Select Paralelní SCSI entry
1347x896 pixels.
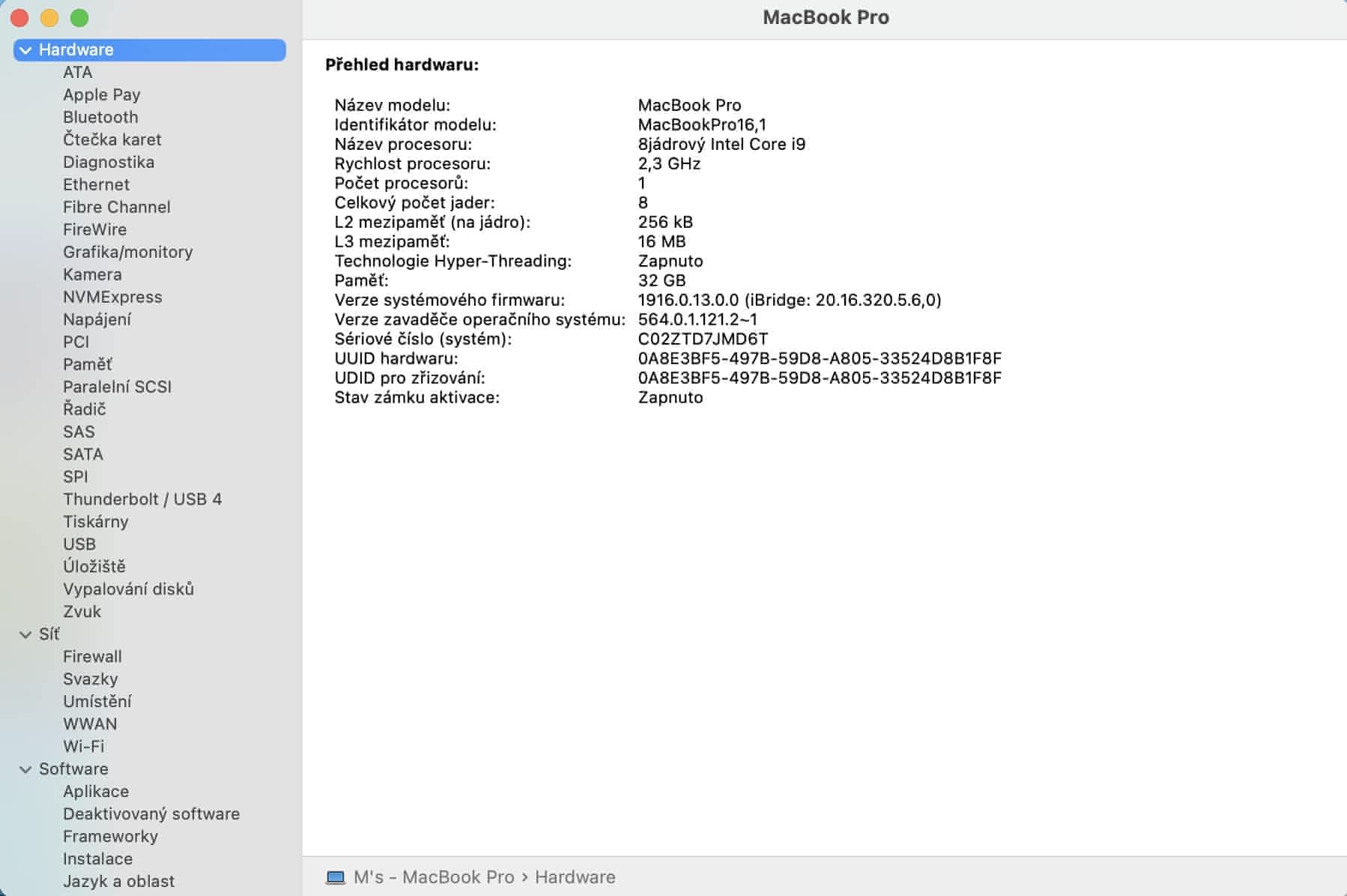[118, 387]
